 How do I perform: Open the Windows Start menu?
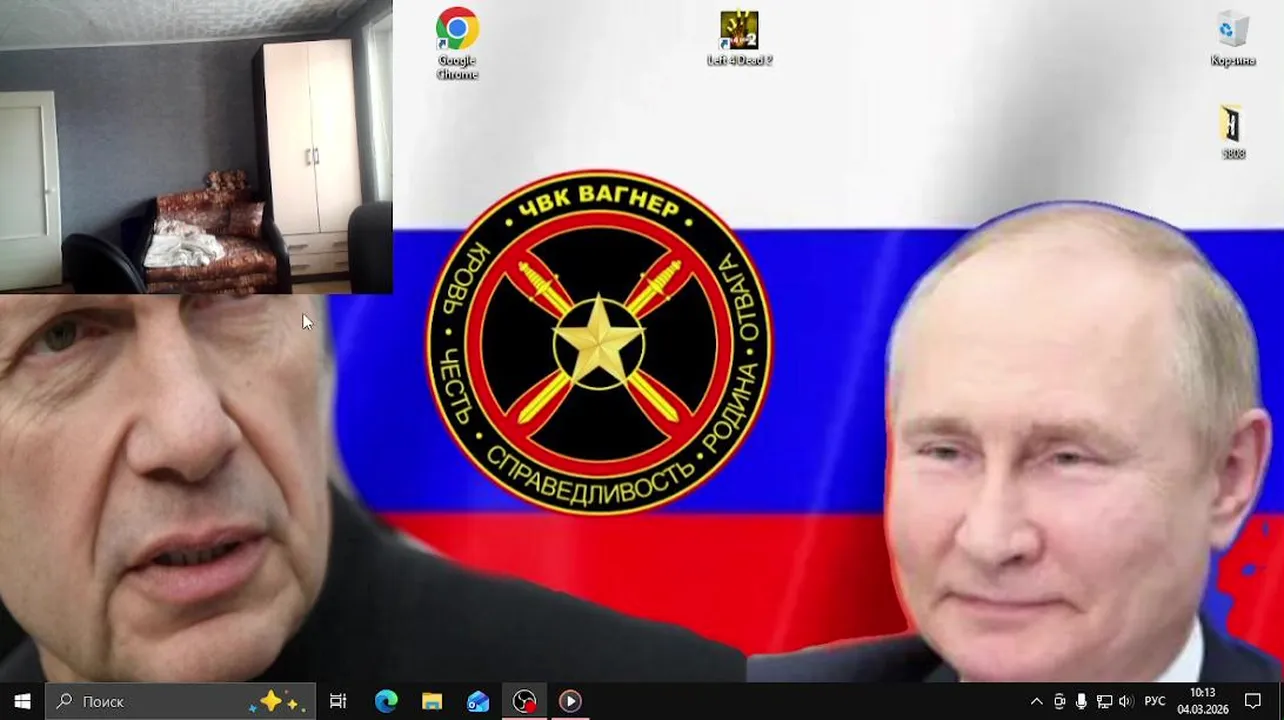22,701
